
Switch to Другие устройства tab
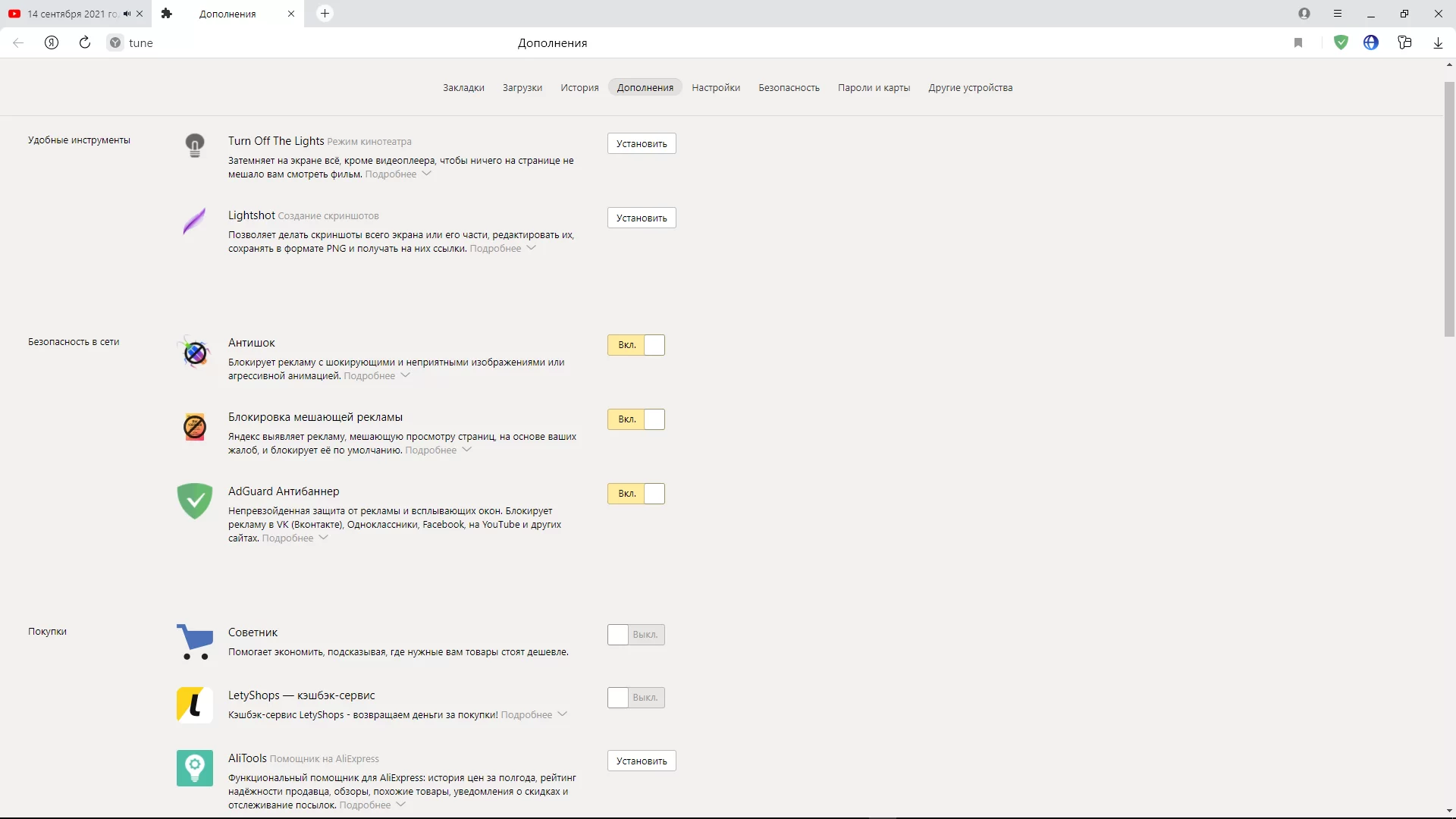(971, 88)
